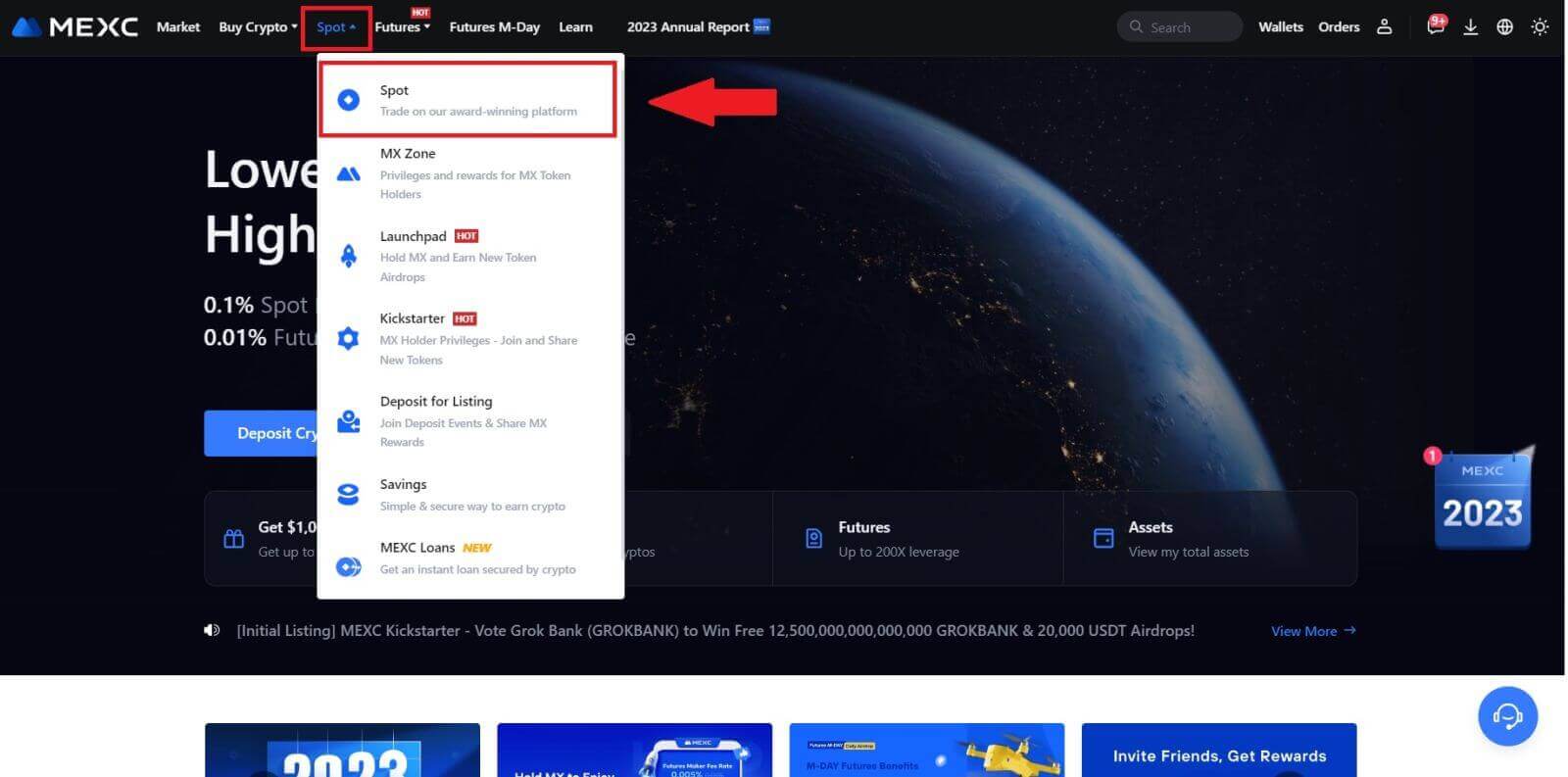Click the Search input field
Image resolution: width=1568 pixels, height=777 pixels.
[x=1180, y=27]
